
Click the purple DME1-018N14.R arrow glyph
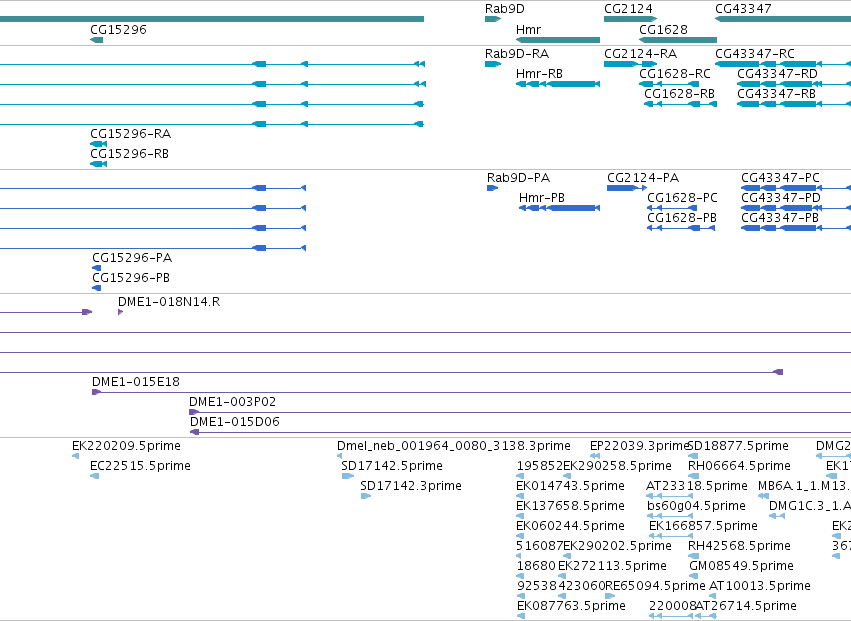pyautogui.click(x=120, y=312)
